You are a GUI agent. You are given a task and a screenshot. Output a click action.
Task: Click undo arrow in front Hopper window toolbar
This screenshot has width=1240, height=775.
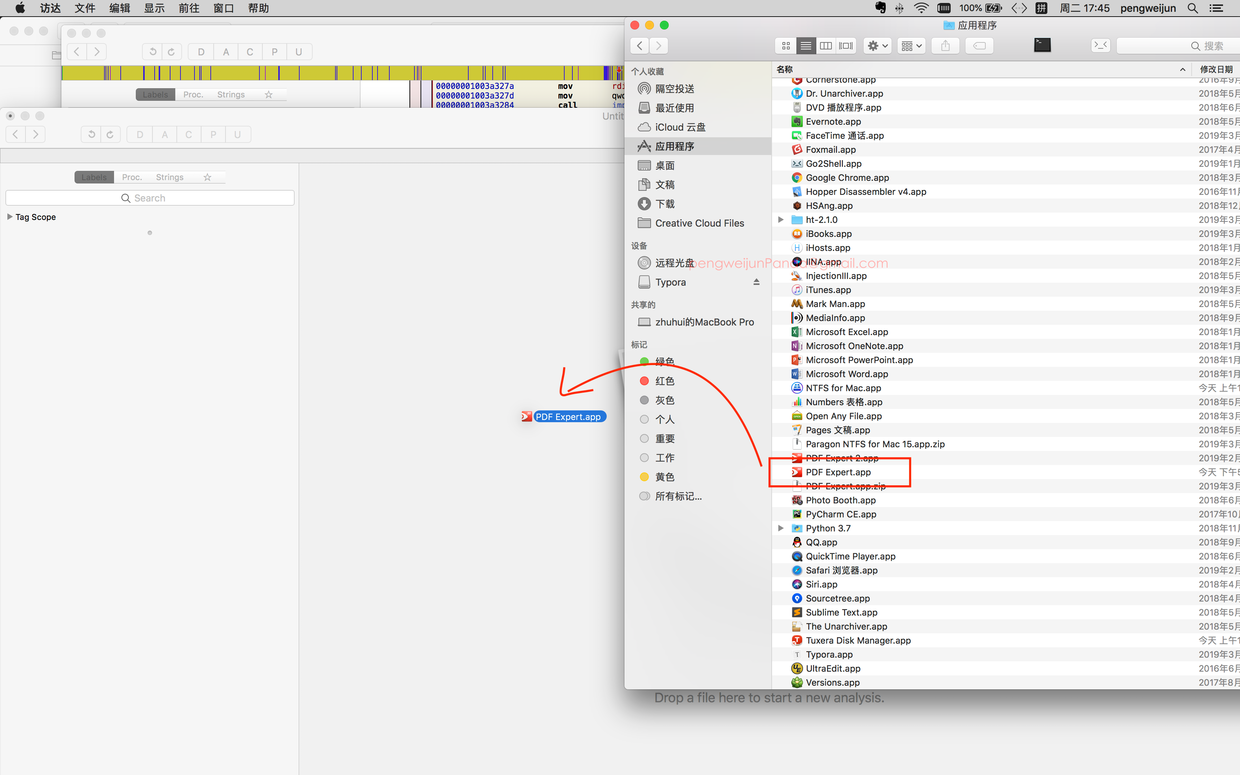tap(92, 134)
